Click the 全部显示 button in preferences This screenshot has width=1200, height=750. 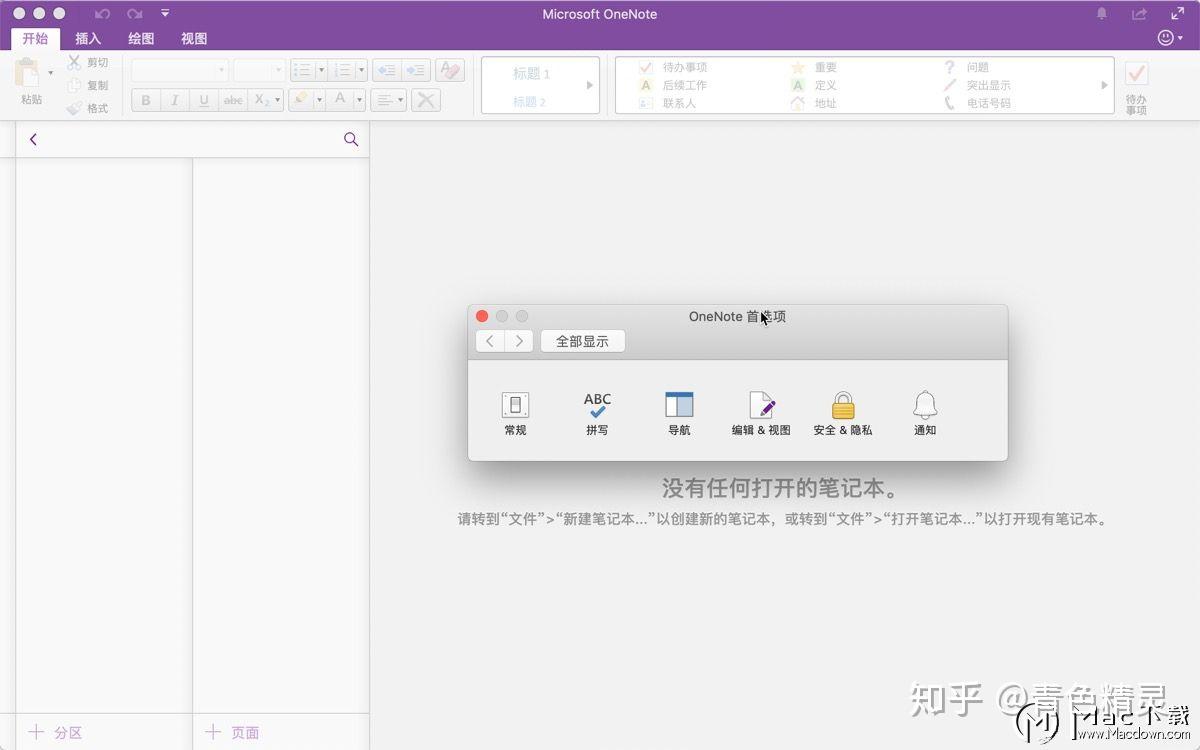583,340
